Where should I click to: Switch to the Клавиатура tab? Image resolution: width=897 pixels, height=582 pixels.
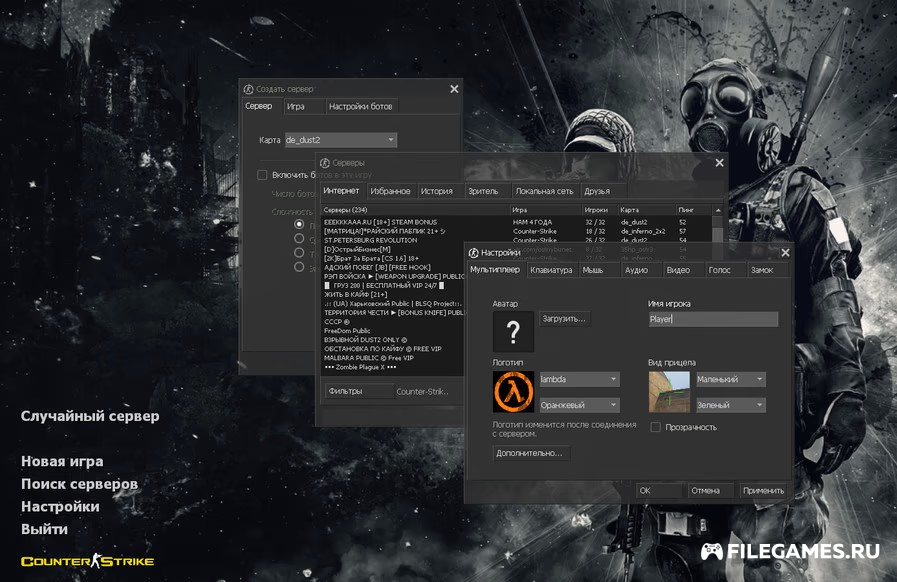[551, 270]
